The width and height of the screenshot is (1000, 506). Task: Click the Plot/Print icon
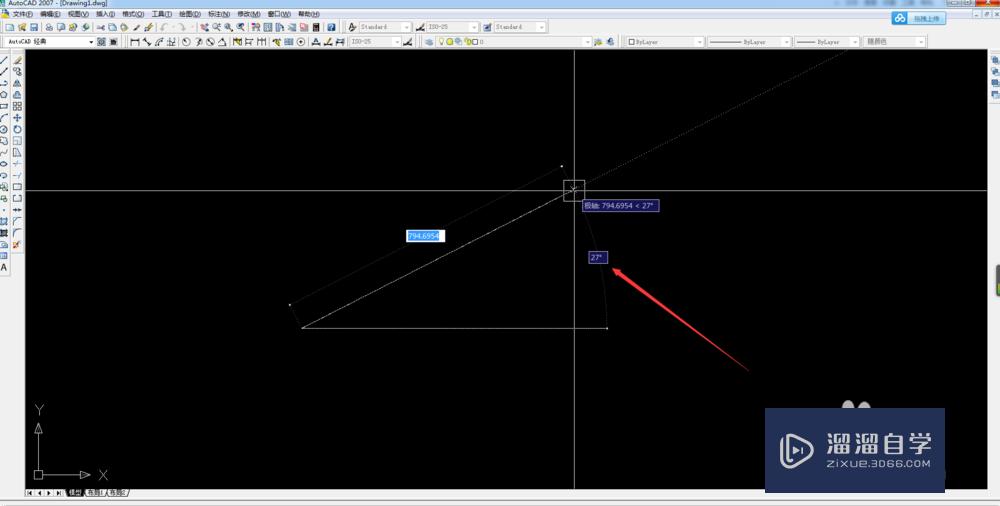coord(49,27)
